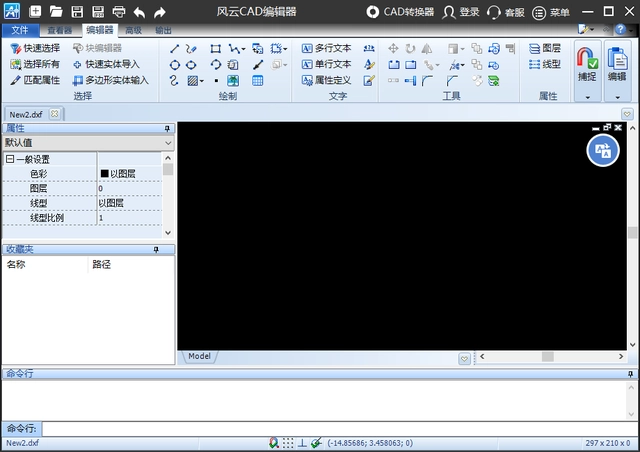This screenshot has width=640, height=452.
Task: Click the paintbrush icon in Draw group
Action: (258, 65)
